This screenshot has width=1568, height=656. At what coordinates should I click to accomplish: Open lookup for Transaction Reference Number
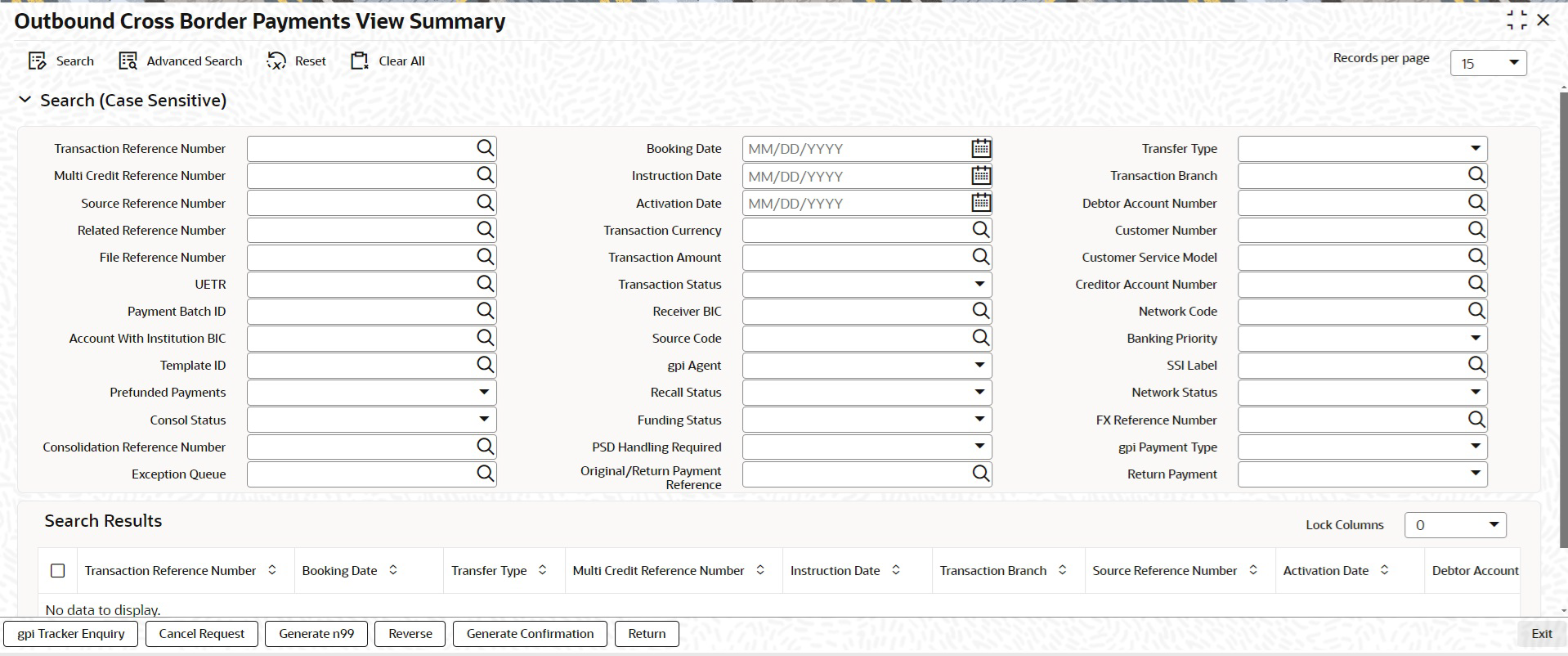(486, 148)
